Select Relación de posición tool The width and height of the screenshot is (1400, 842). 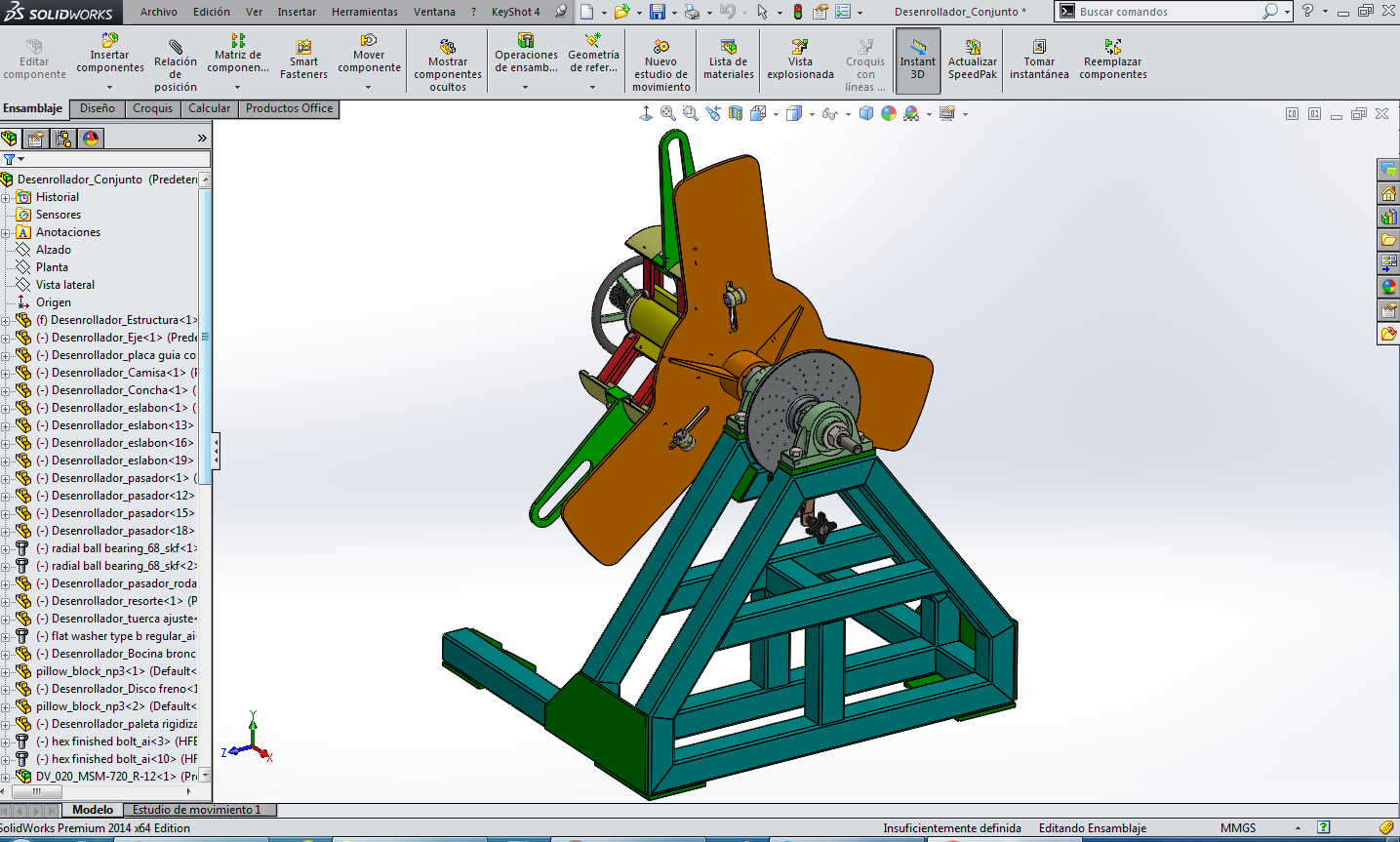[x=175, y=64]
